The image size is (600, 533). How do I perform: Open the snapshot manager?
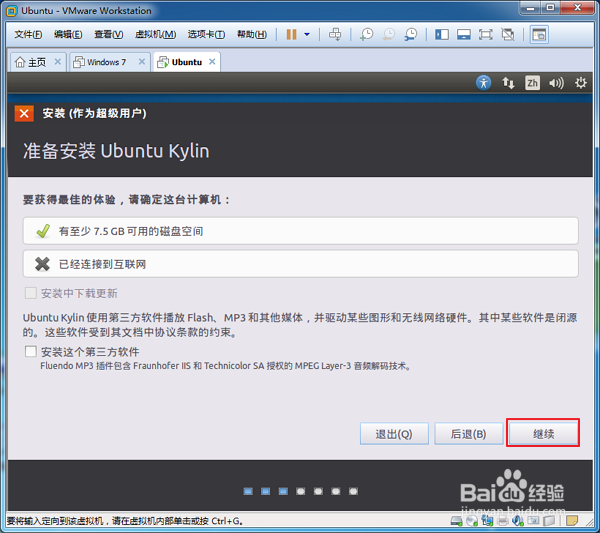pyautogui.click(x=411, y=34)
